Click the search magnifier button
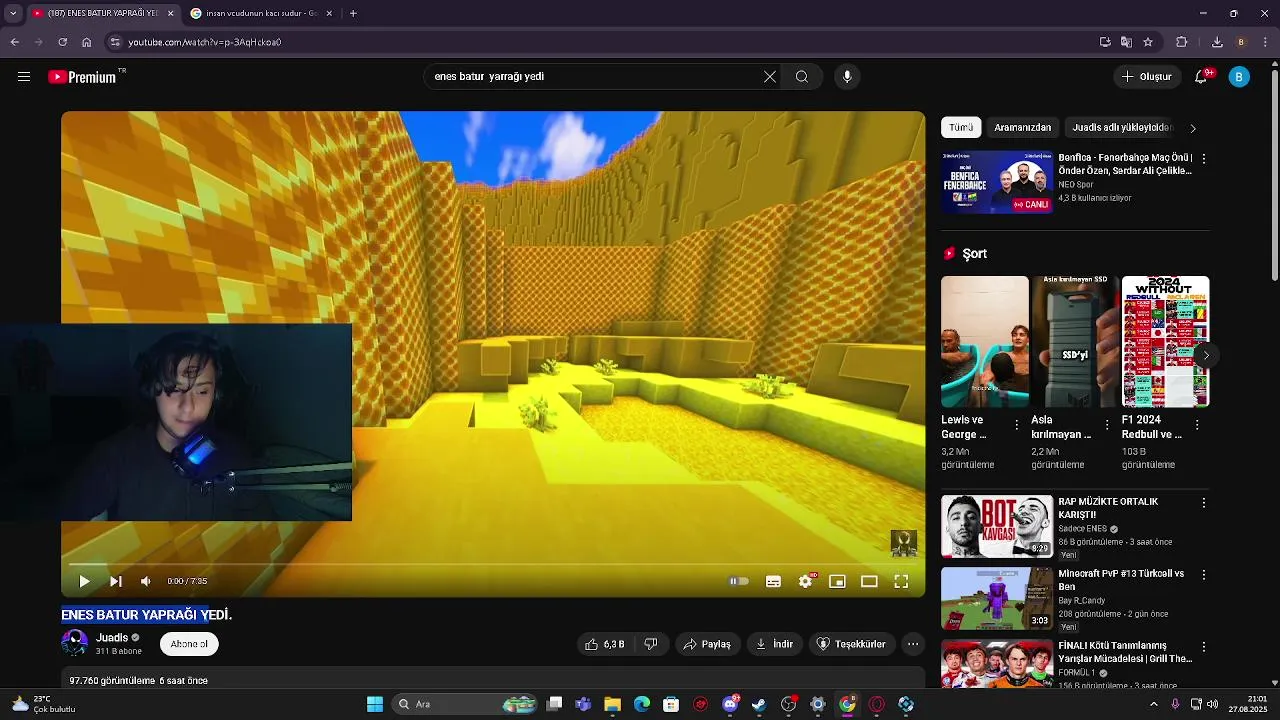 click(x=802, y=77)
